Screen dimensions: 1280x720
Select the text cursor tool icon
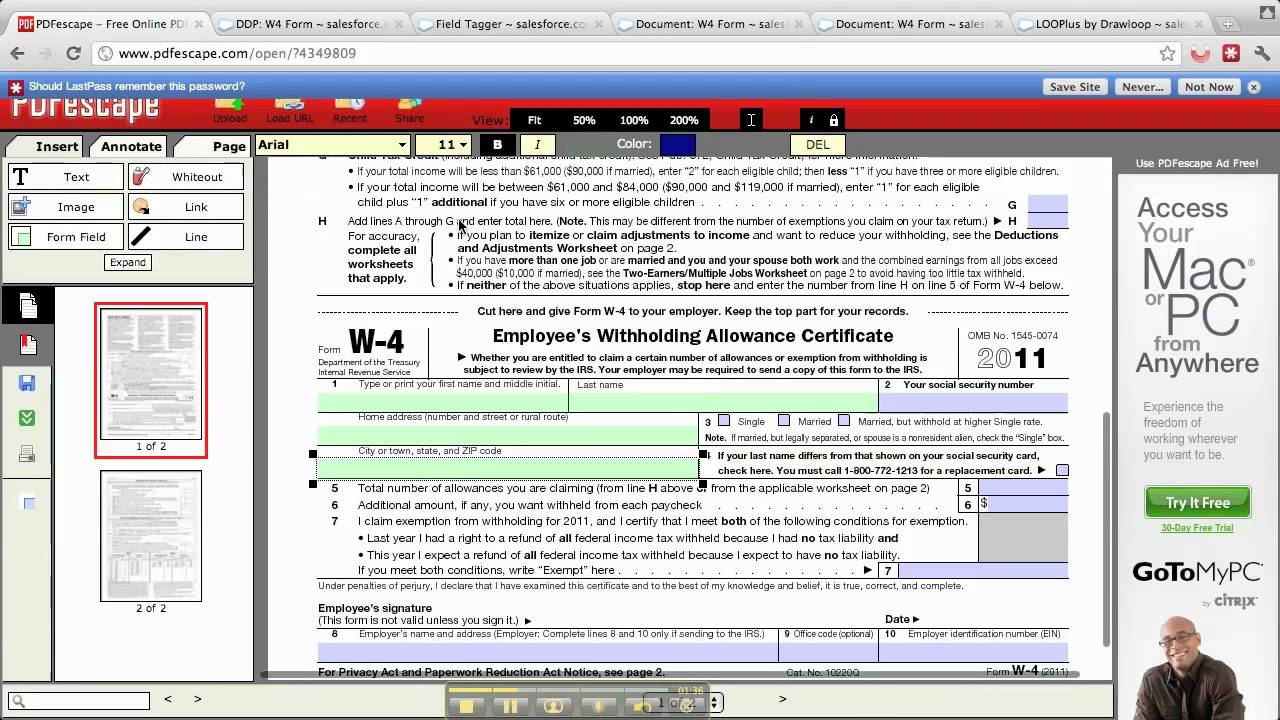click(751, 120)
